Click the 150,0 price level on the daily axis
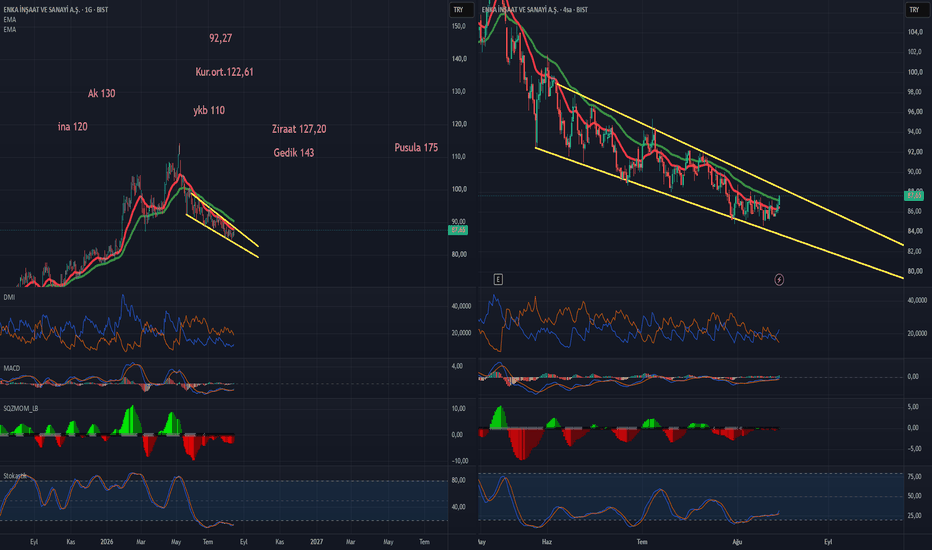 tap(459, 26)
